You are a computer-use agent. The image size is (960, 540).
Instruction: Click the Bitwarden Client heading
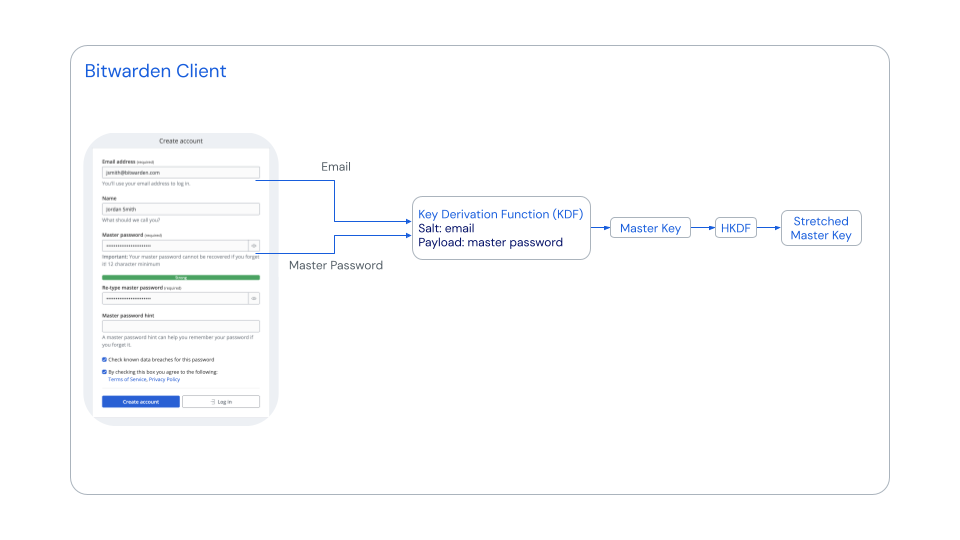click(x=155, y=71)
